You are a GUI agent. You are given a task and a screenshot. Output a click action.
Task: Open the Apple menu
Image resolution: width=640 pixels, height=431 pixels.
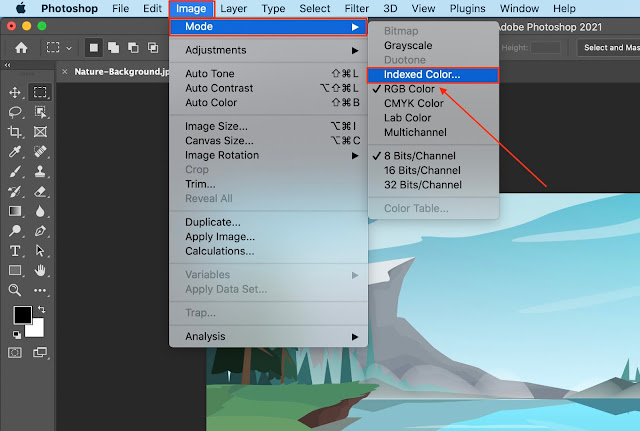[20, 8]
